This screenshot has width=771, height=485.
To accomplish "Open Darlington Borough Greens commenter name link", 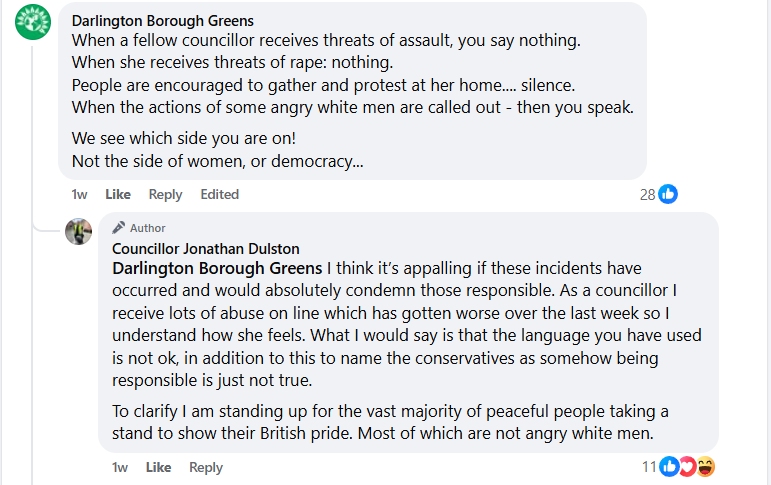I will pyautogui.click(x=162, y=21).
